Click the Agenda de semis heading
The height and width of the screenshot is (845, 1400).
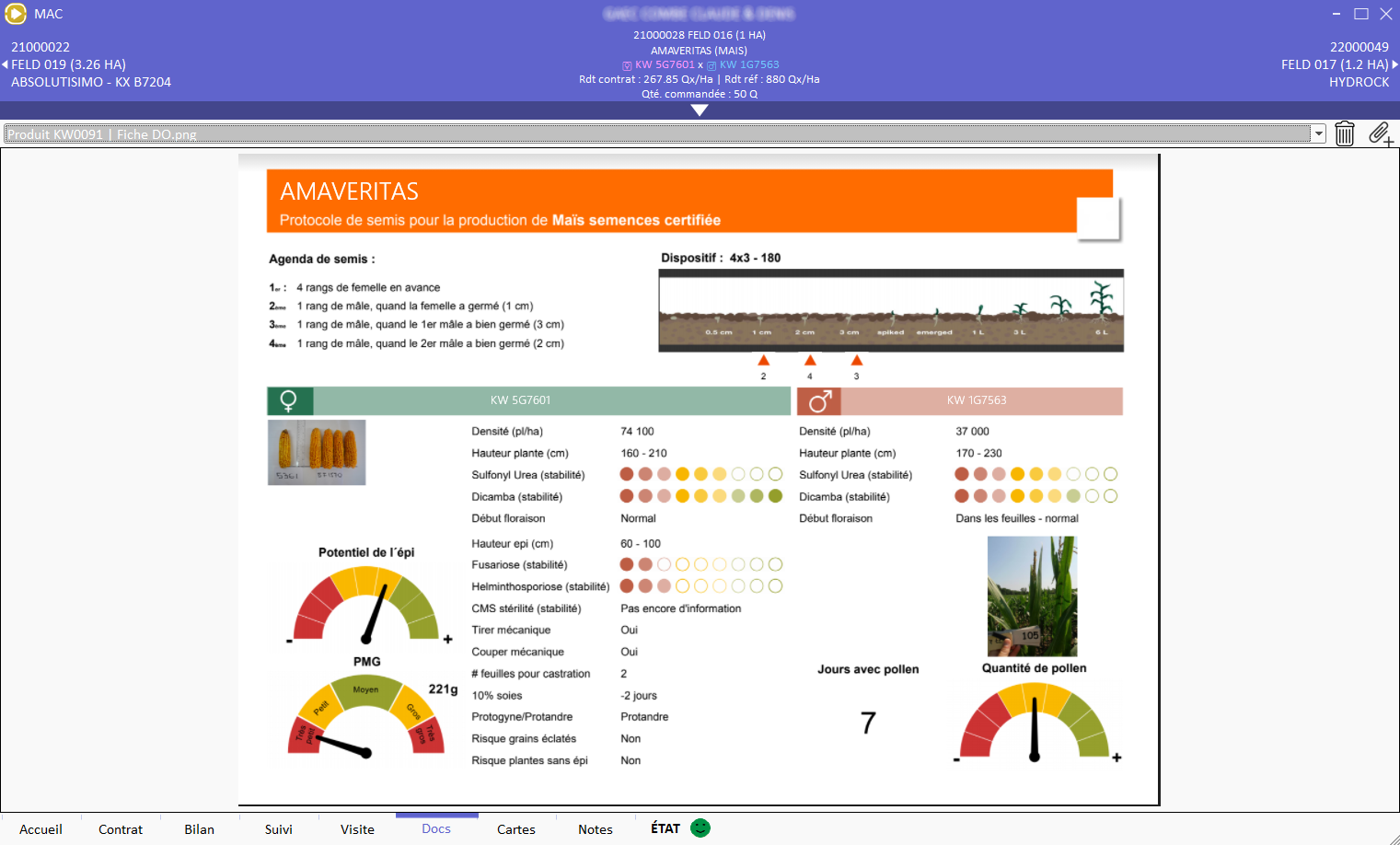[322, 259]
